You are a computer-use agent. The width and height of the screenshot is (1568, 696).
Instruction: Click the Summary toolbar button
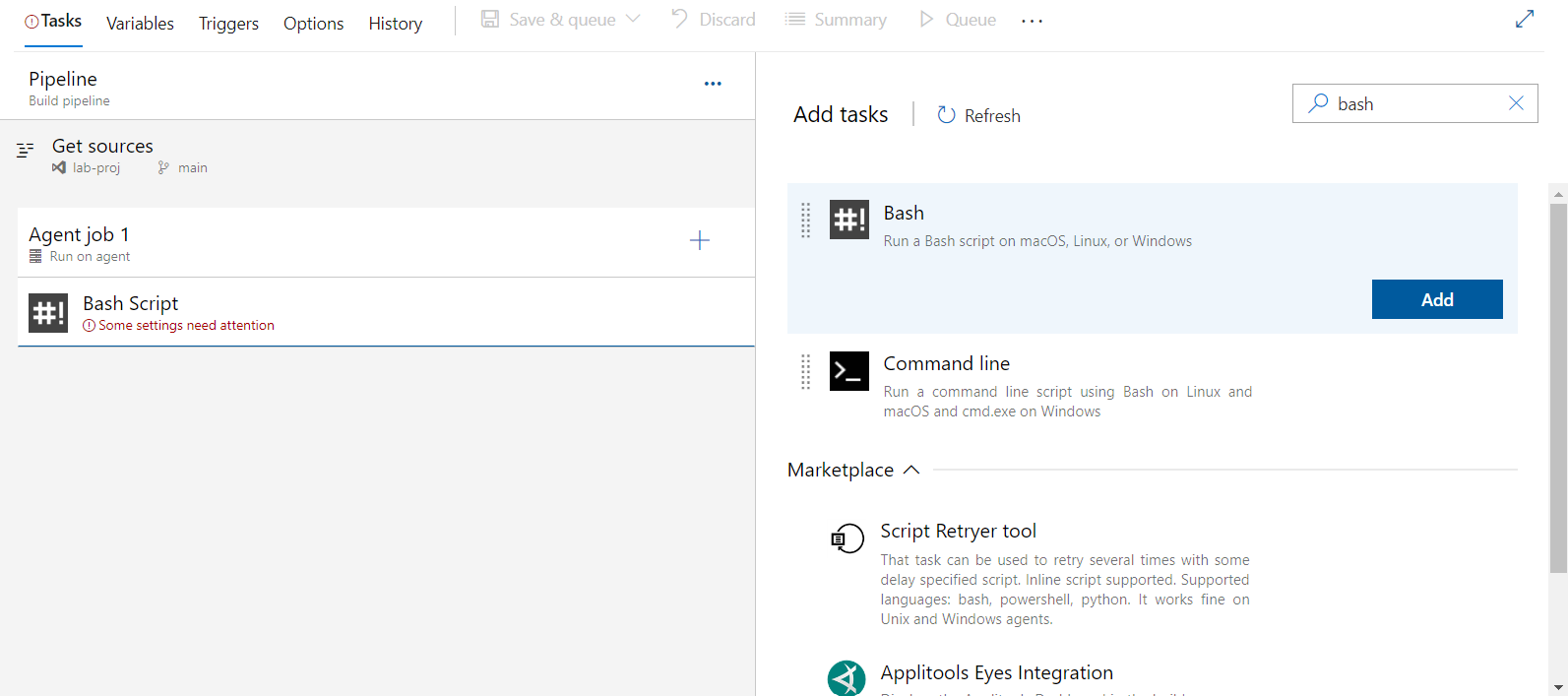click(836, 20)
